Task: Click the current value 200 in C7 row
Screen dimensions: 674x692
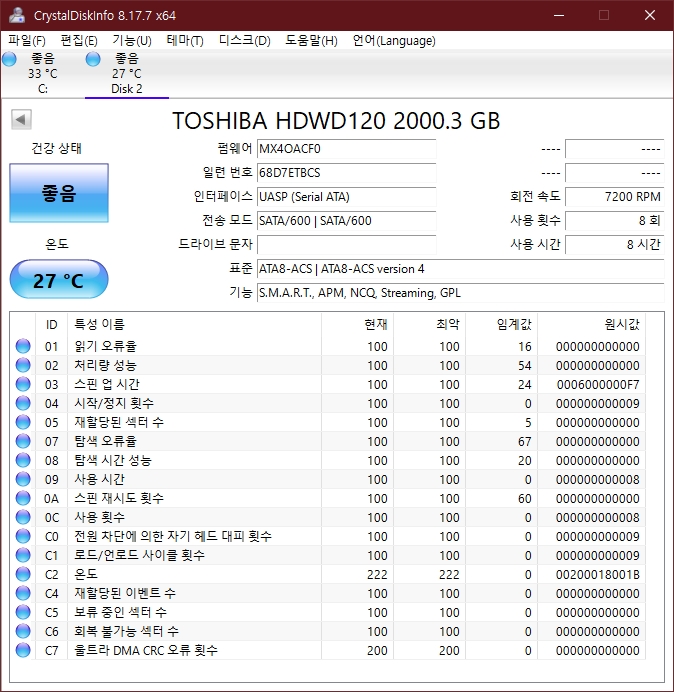Action: coord(377,651)
